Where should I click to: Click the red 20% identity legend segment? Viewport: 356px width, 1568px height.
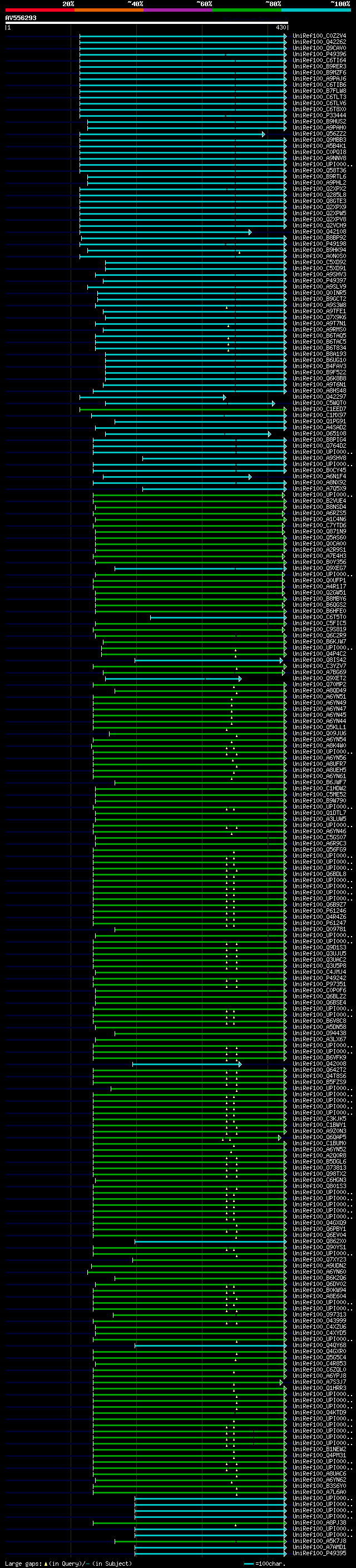pyautogui.click(x=39, y=10)
